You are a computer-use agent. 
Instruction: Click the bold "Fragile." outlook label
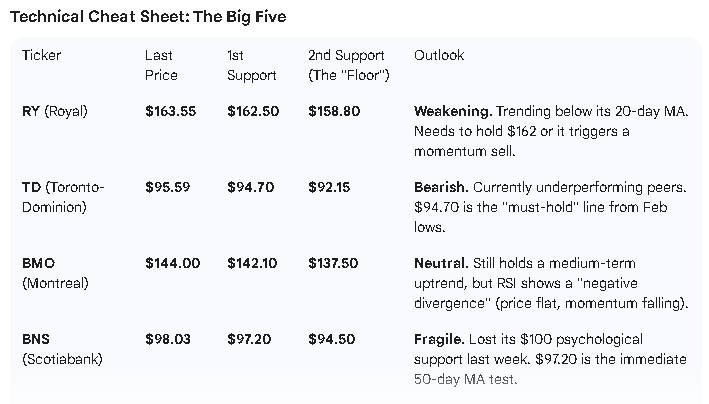coord(439,339)
